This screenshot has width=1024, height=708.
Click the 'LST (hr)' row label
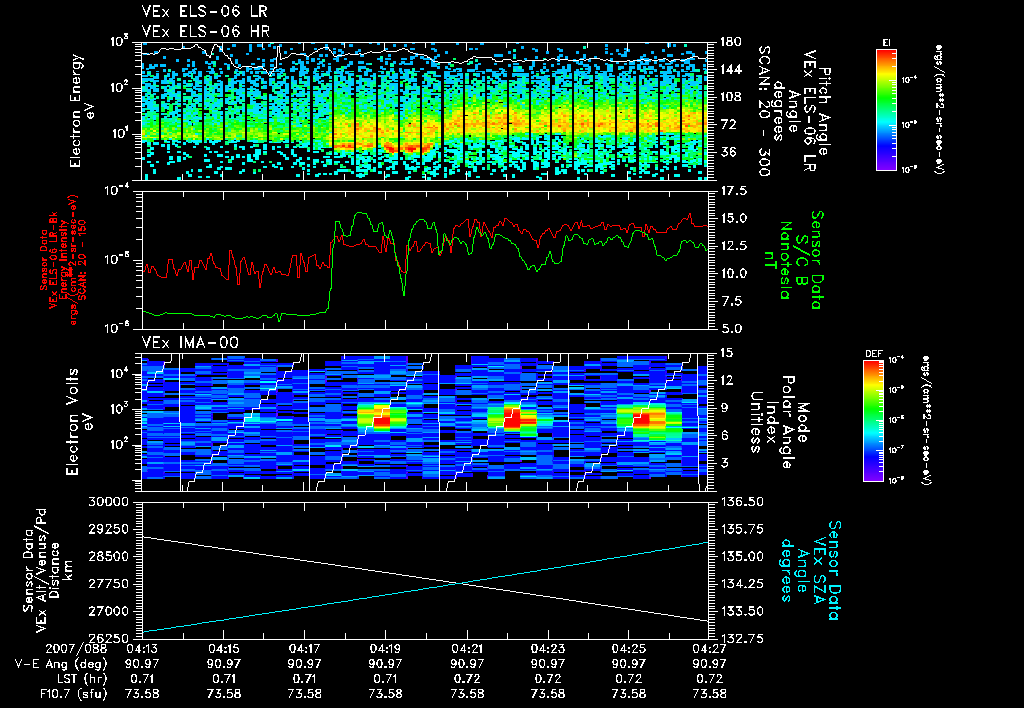(x=81, y=679)
